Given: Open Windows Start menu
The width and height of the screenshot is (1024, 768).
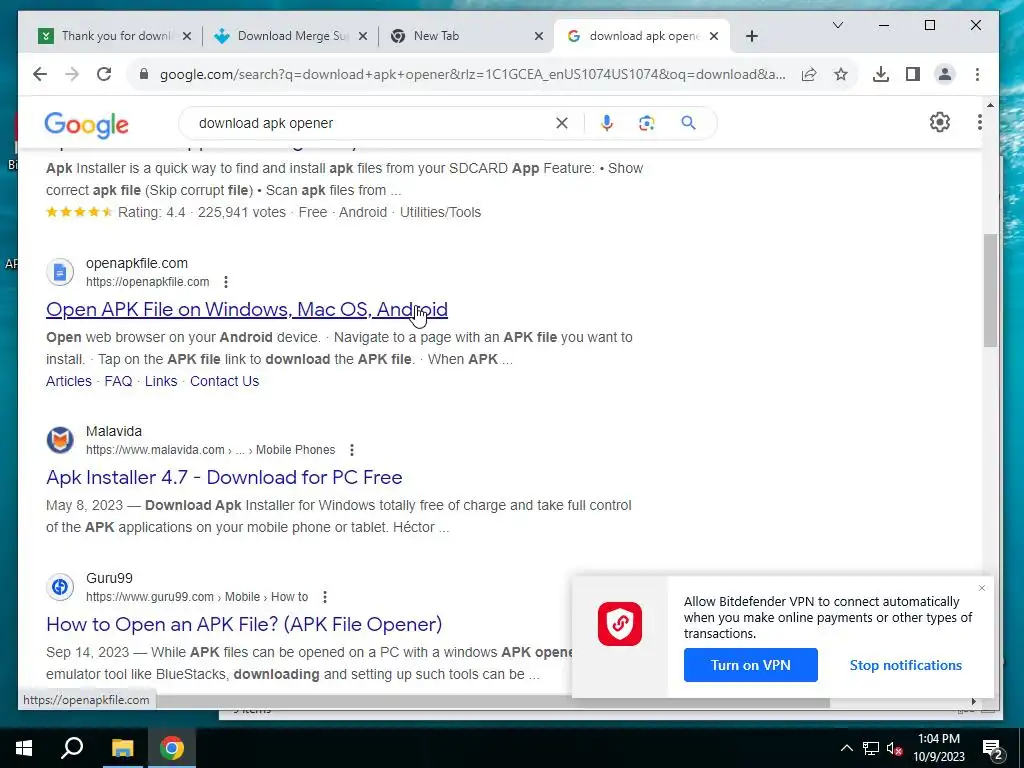Looking at the screenshot, I should pyautogui.click(x=24, y=748).
